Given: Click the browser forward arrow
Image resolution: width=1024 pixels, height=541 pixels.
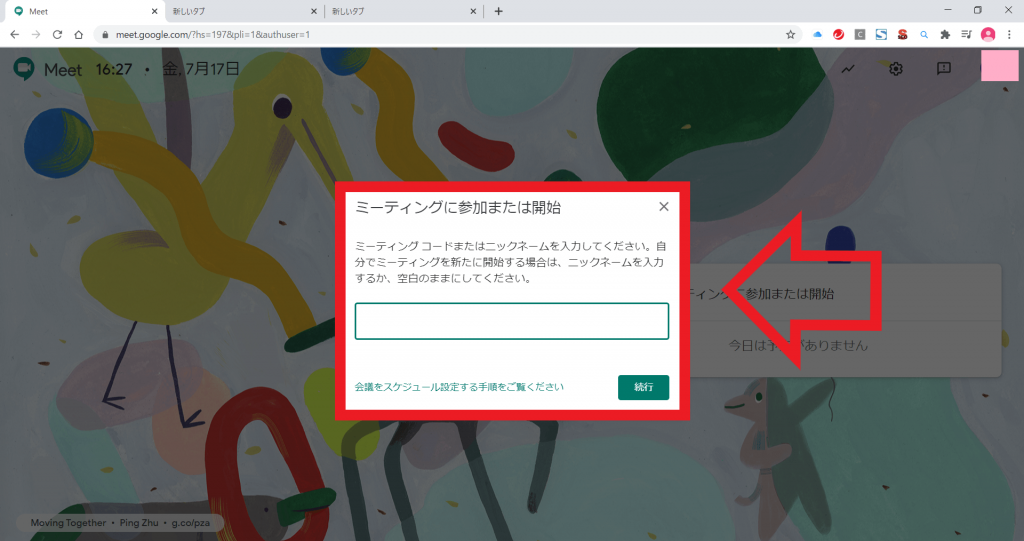Looking at the screenshot, I should (x=36, y=35).
